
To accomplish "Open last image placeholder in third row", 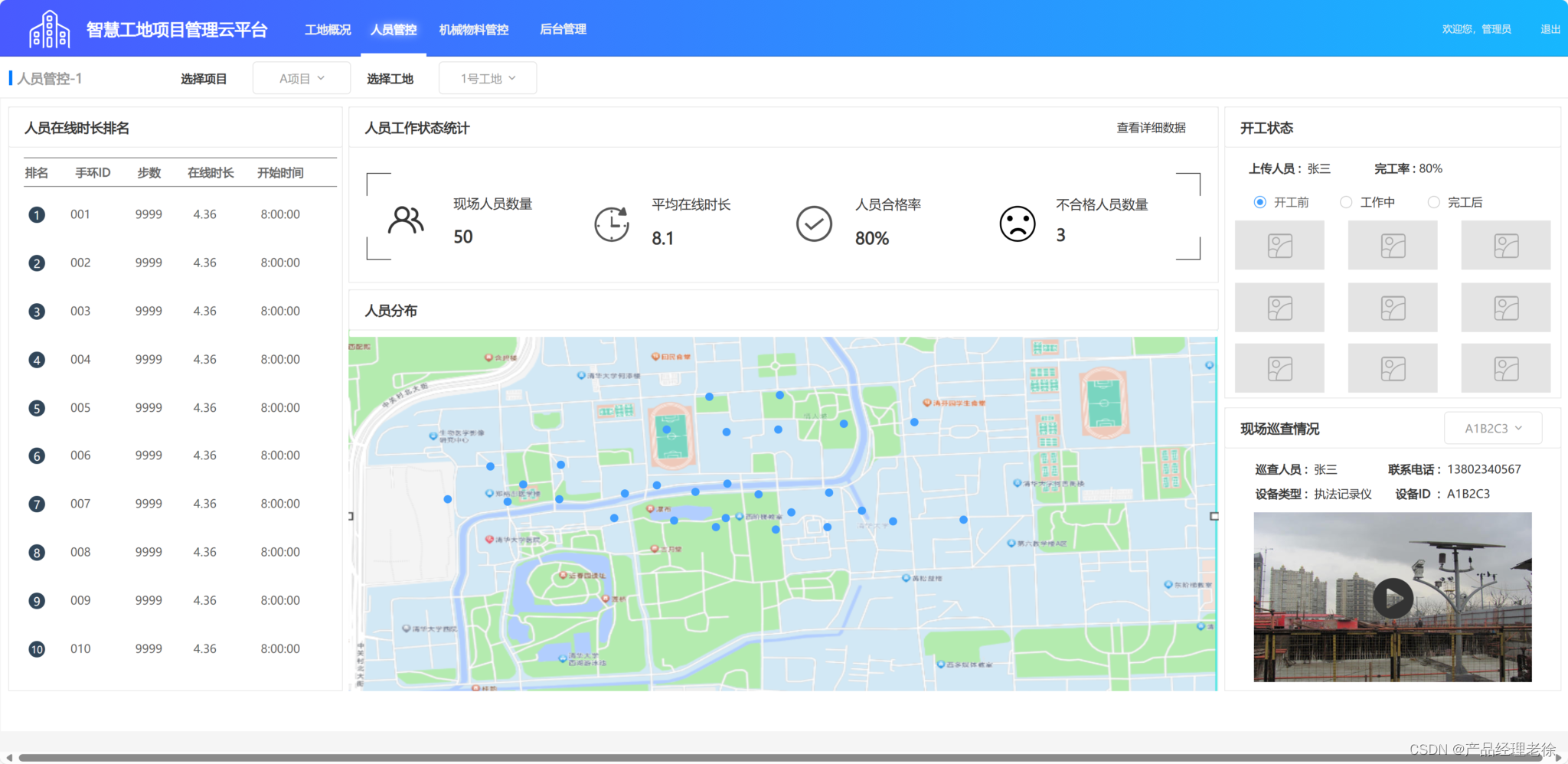I will (x=1506, y=368).
